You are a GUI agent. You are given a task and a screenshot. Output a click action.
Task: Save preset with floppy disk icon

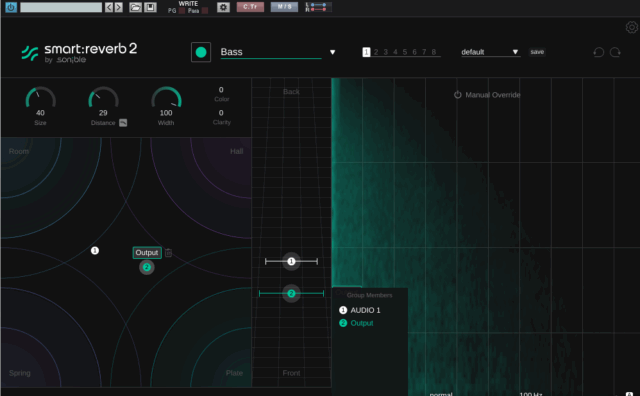150,7
